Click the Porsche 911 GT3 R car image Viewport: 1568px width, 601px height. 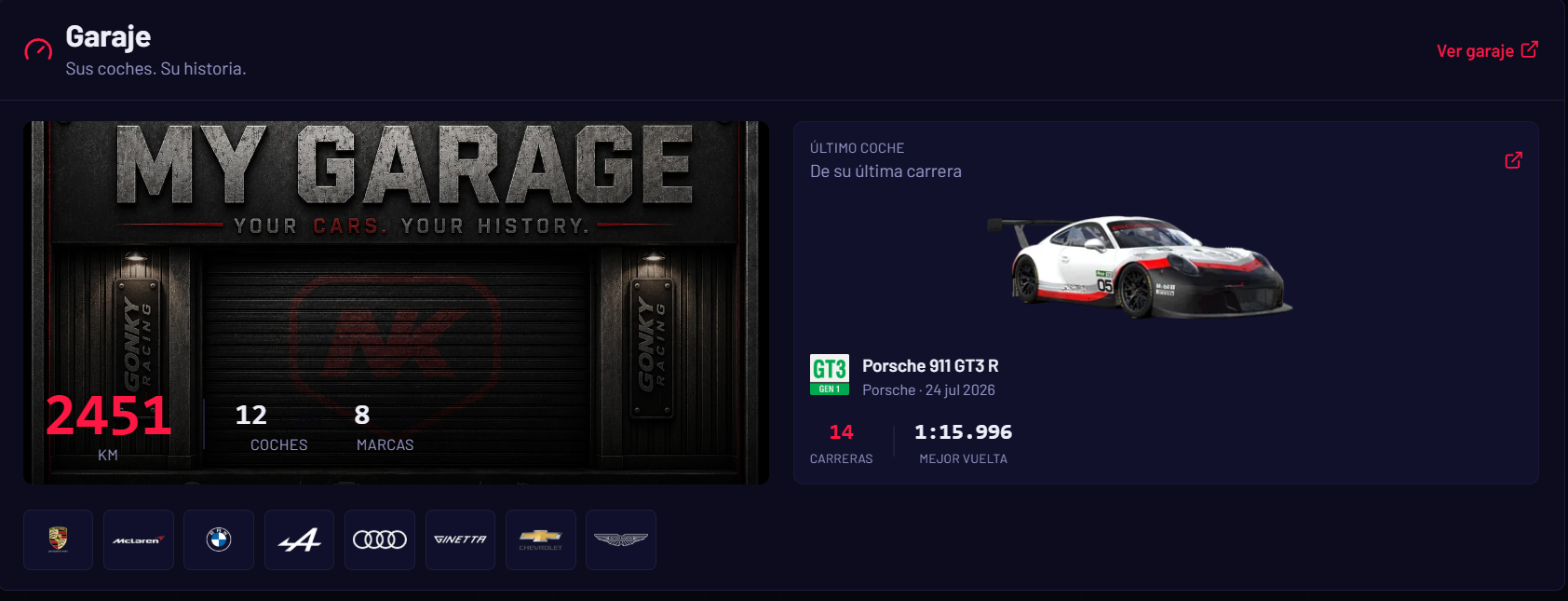pos(1141,267)
